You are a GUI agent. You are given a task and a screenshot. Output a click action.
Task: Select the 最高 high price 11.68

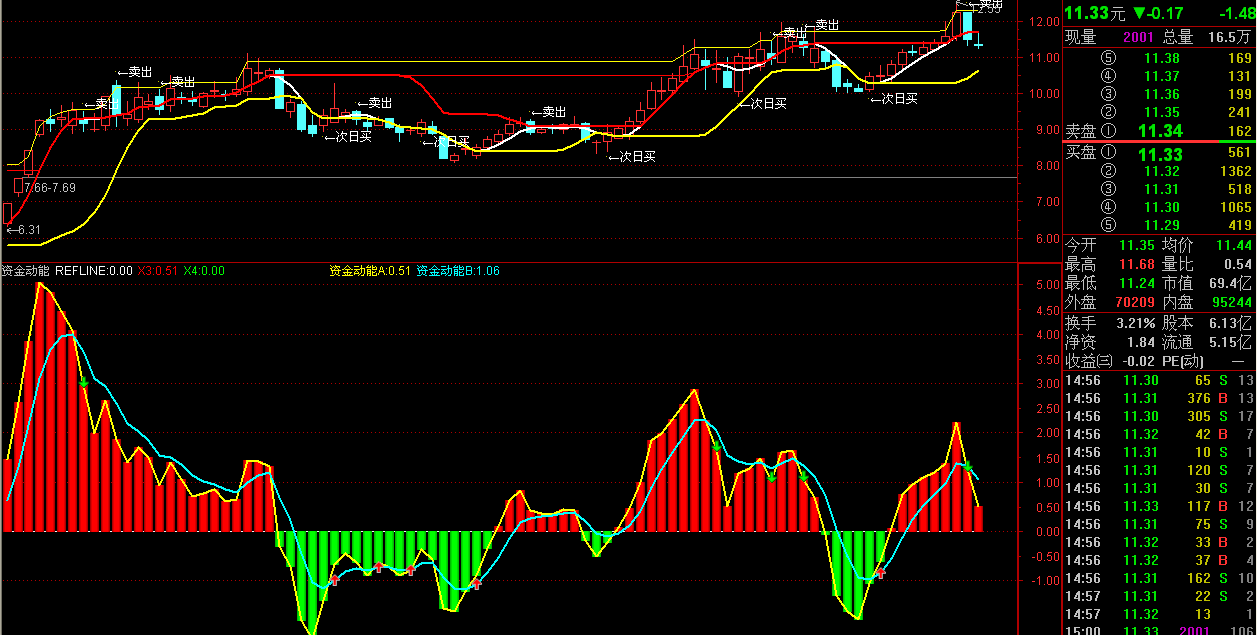coord(1137,264)
